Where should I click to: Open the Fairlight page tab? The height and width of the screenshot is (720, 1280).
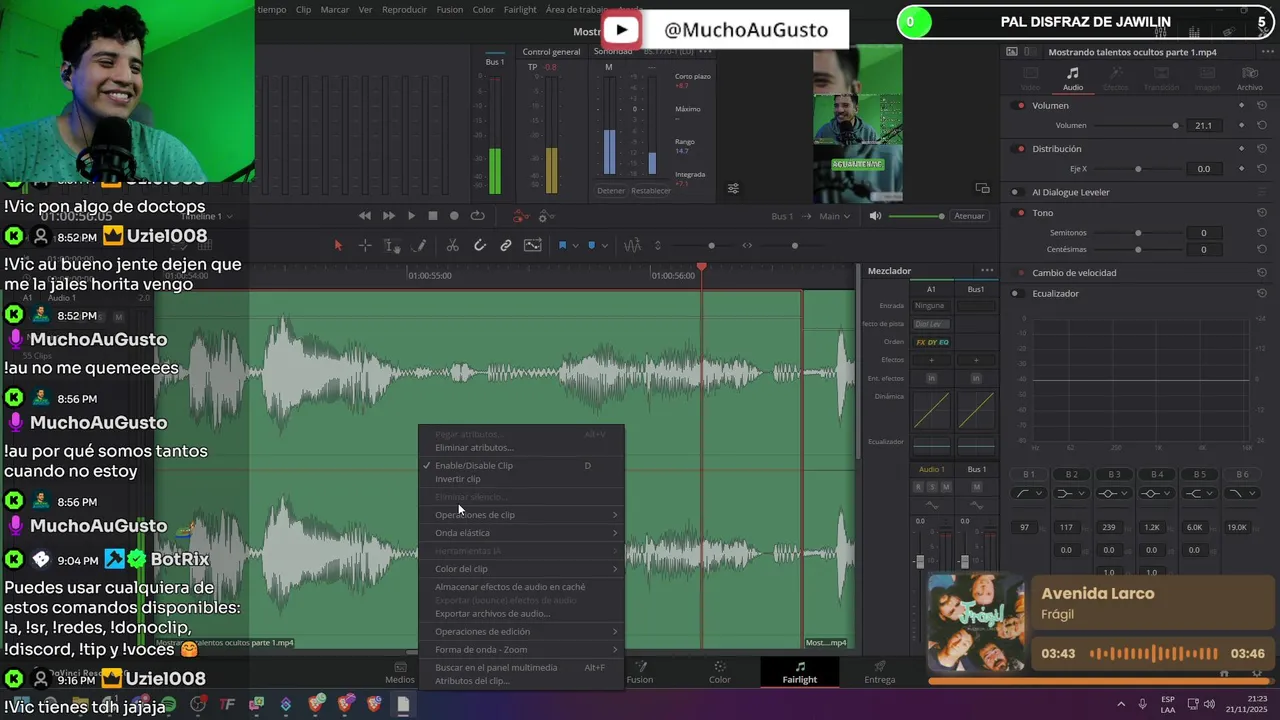pos(800,672)
